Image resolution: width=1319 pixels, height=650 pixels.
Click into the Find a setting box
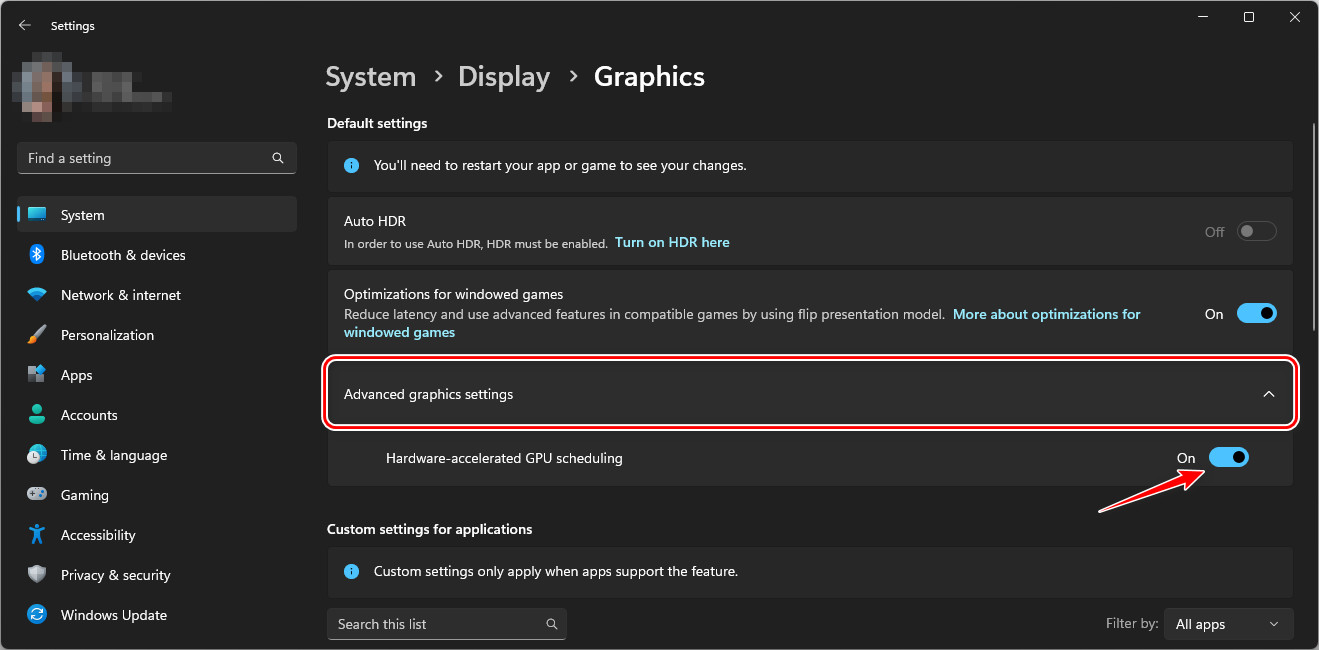[145, 158]
